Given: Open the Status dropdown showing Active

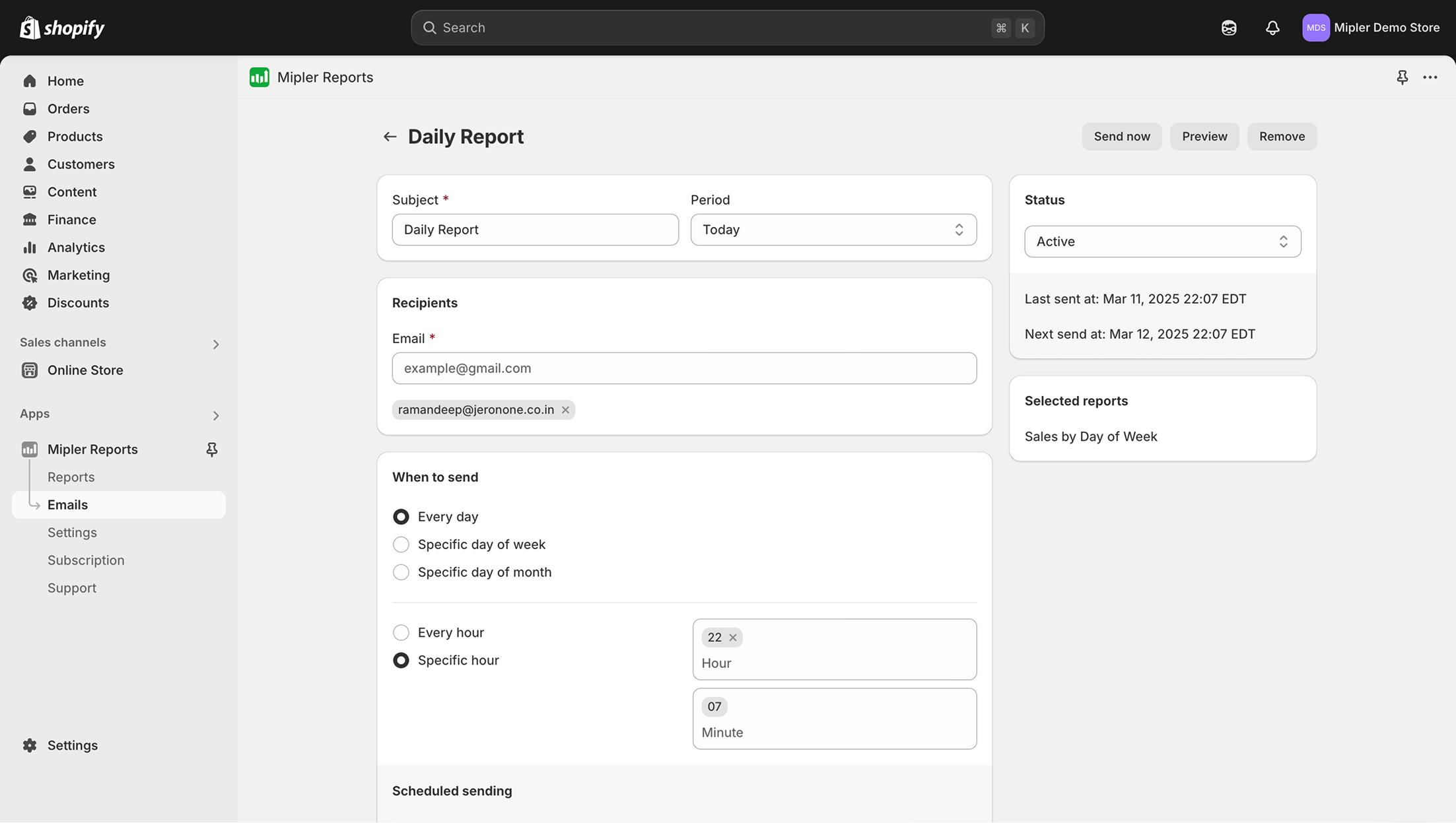Looking at the screenshot, I should (x=1162, y=242).
